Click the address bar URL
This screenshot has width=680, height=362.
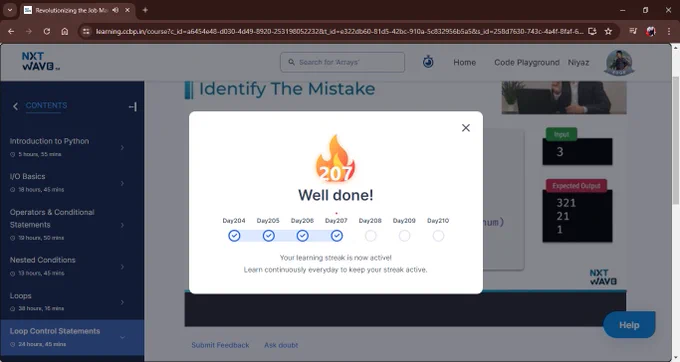(x=340, y=31)
